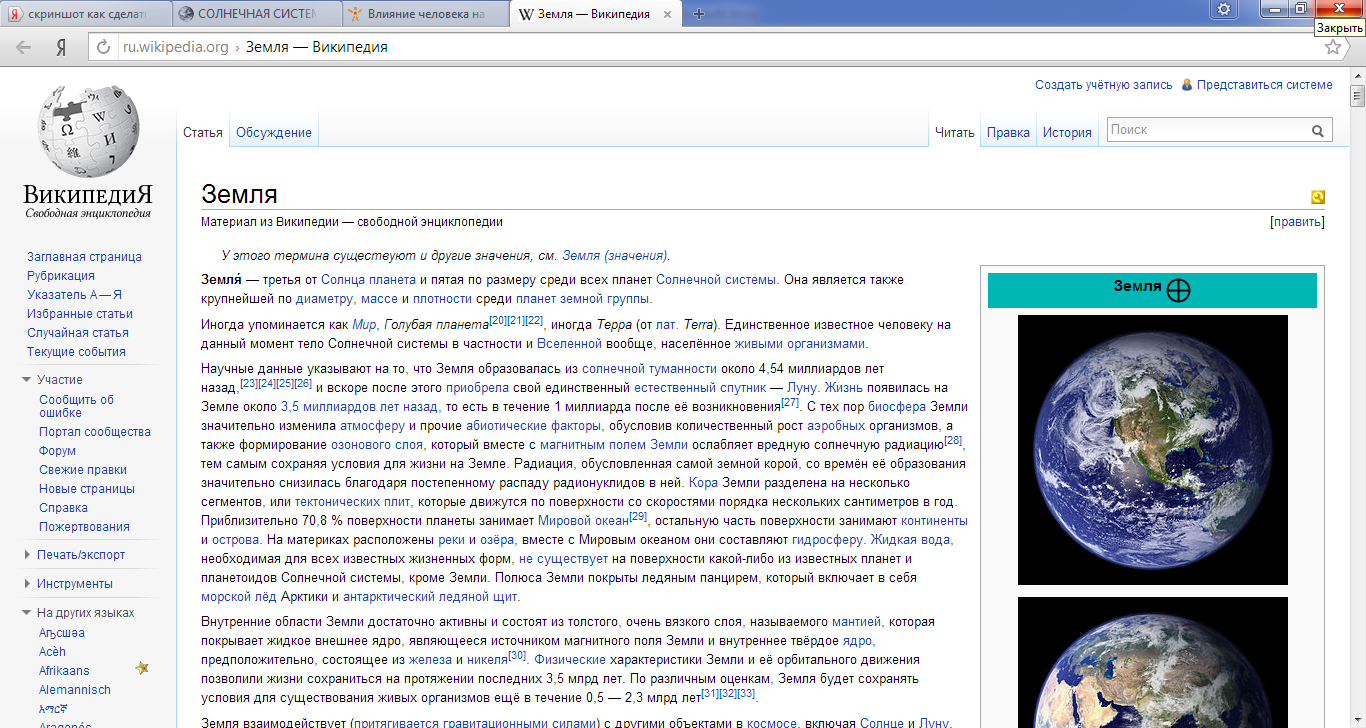The image size is (1366, 728).
Task: Open Свежие правки sidebar link
Action: 83,470
